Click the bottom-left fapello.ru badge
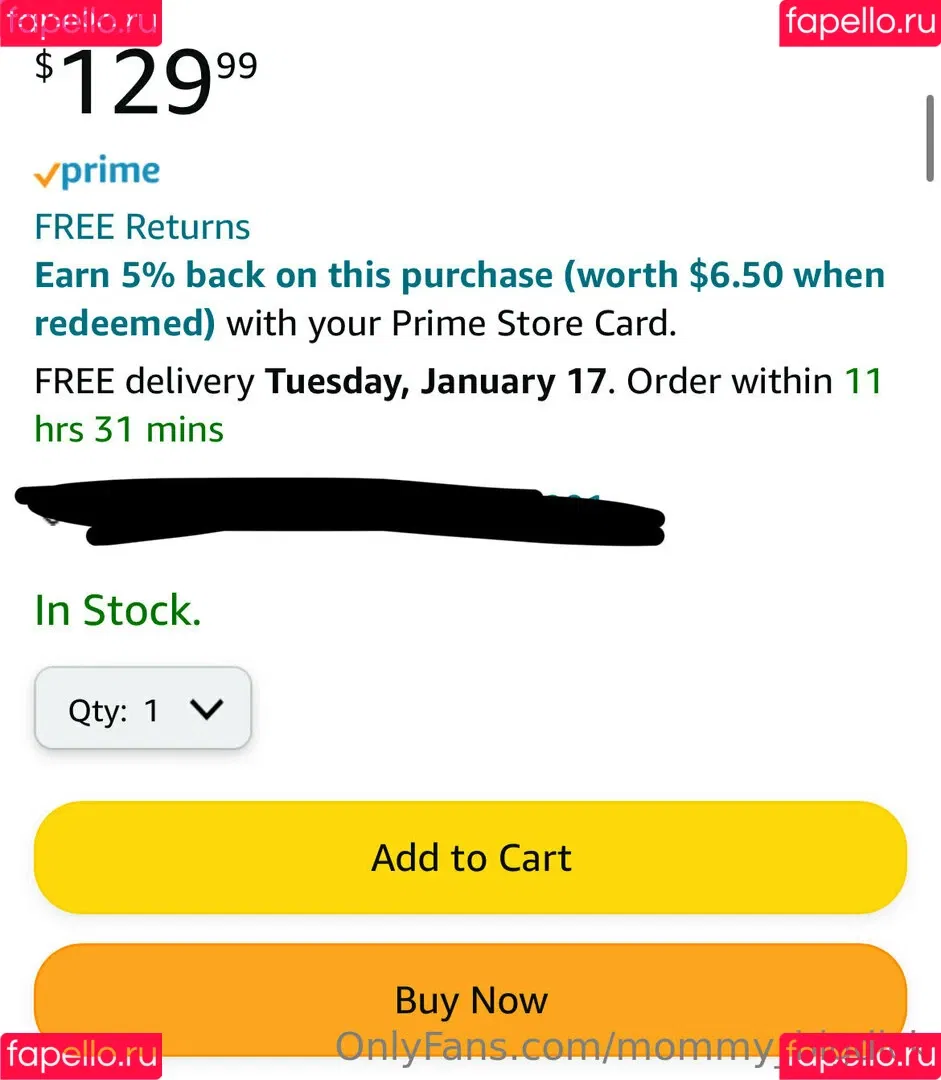The image size is (941, 1080). click(81, 1056)
